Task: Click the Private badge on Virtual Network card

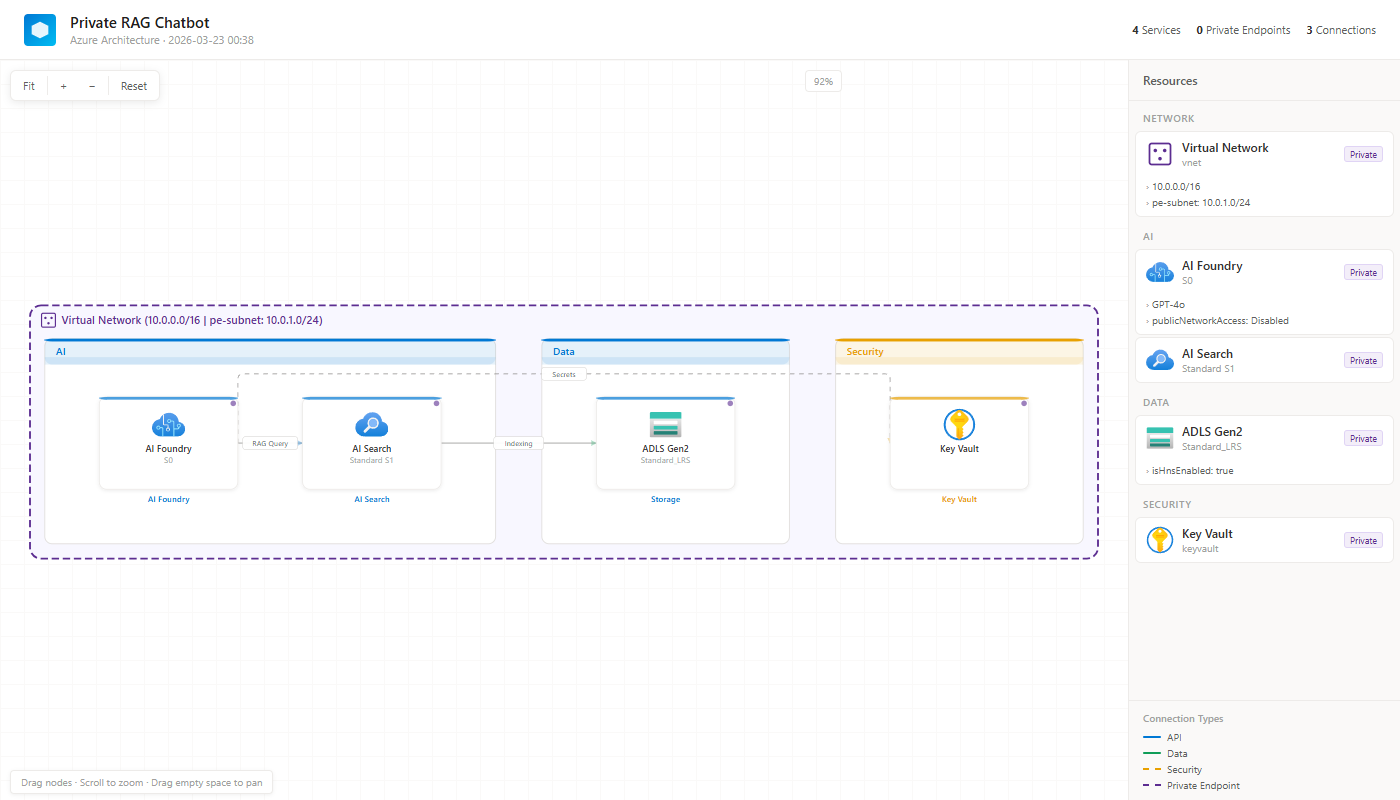Action: (x=1363, y=154)
